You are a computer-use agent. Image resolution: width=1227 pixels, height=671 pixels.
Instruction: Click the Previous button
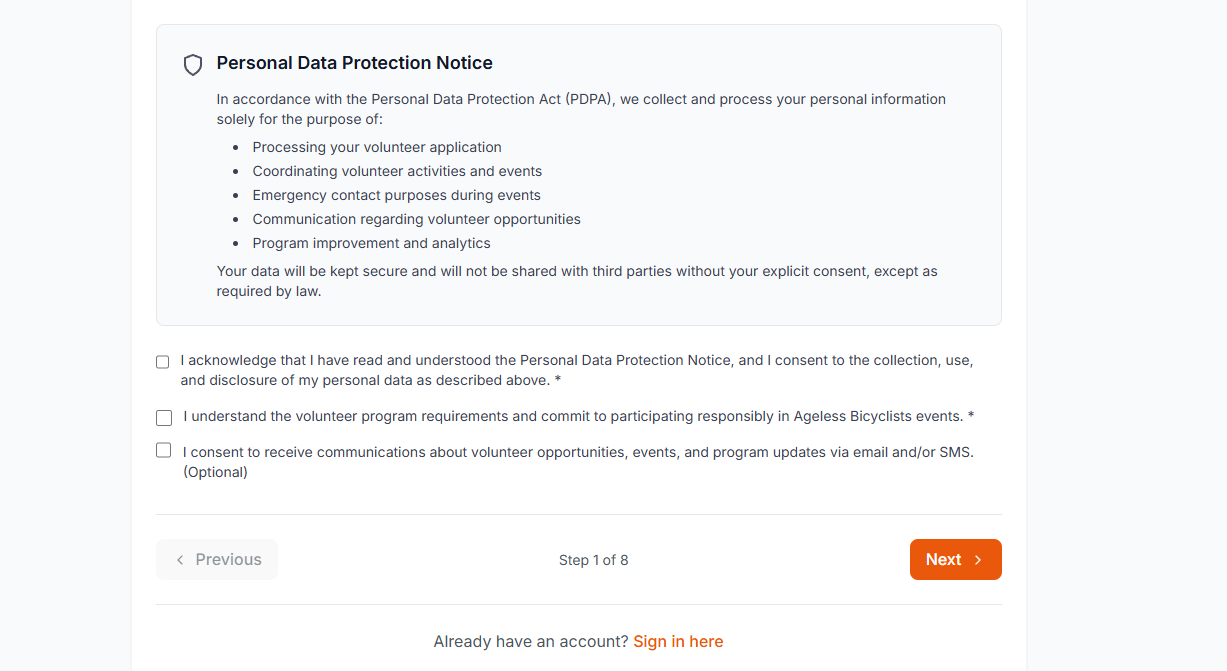217,560
